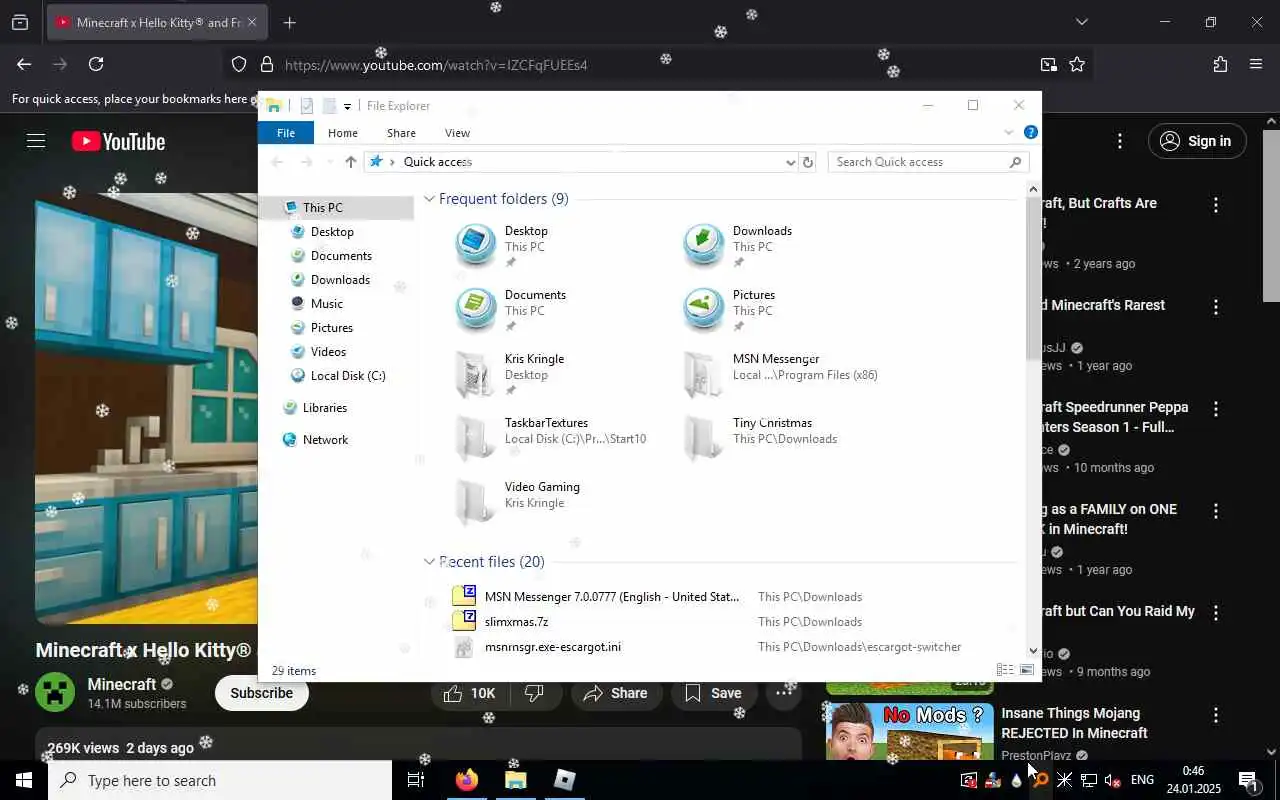Open File Explorer help icon
This screenshot has height=800, width=1280.
pyautogui.click(x=1031, y=132)
